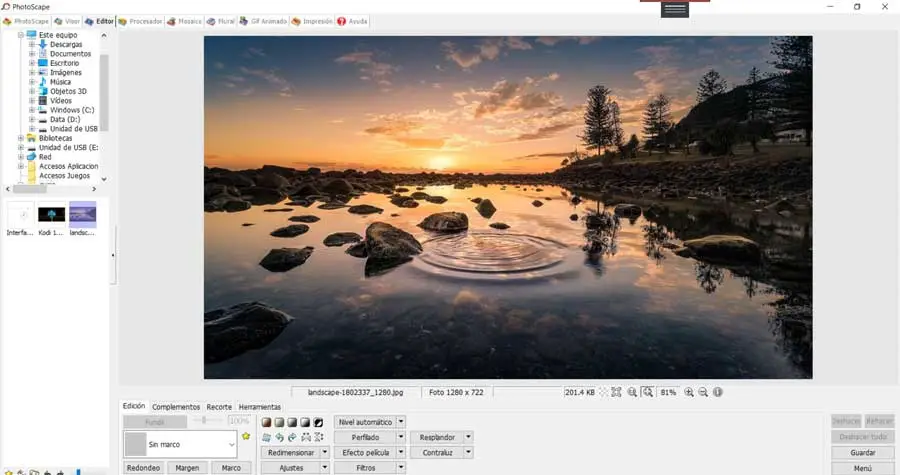Viewport: 900px width, 475px height.
Task: Click the frame opacity slider handle
Action: click(204, 420)
